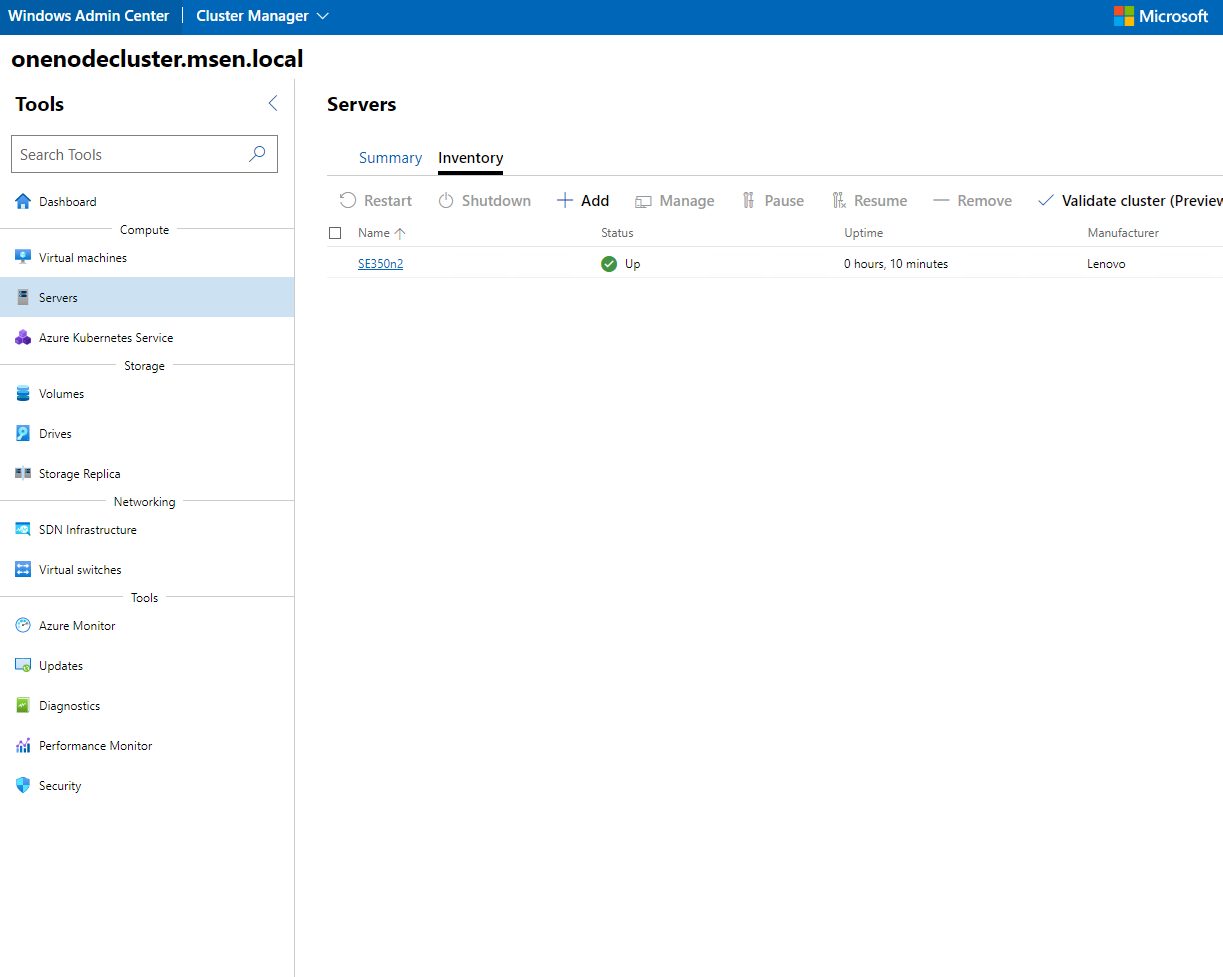The height and width of the screenshot is (977, 1223).
Task: Check the server Up status indicator
Action: coord(609,263)
